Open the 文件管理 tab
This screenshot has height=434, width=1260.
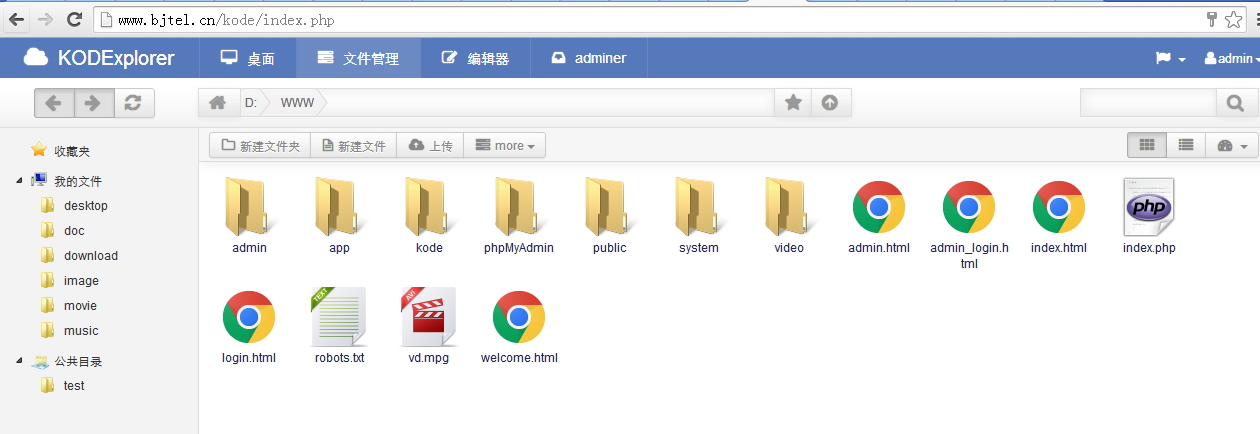click(358, 58)
